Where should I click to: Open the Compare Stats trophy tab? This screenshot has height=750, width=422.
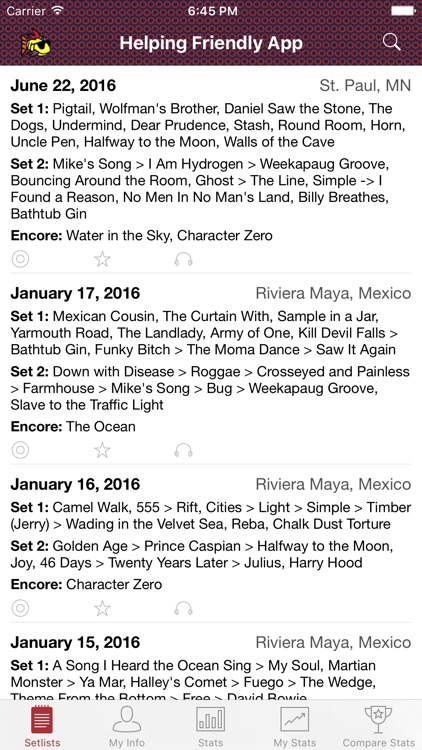click(x=378, y=726)
